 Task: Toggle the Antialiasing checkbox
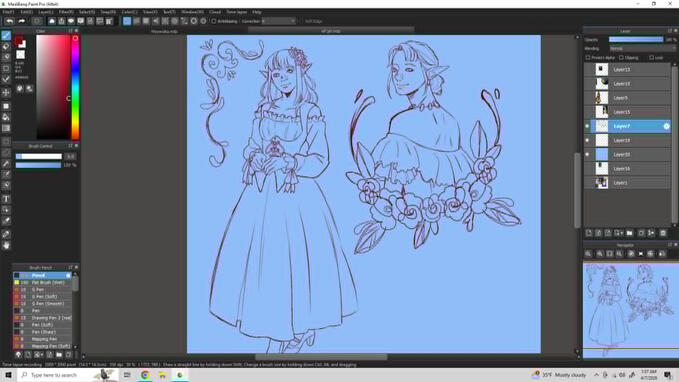[x=213, y=21]
